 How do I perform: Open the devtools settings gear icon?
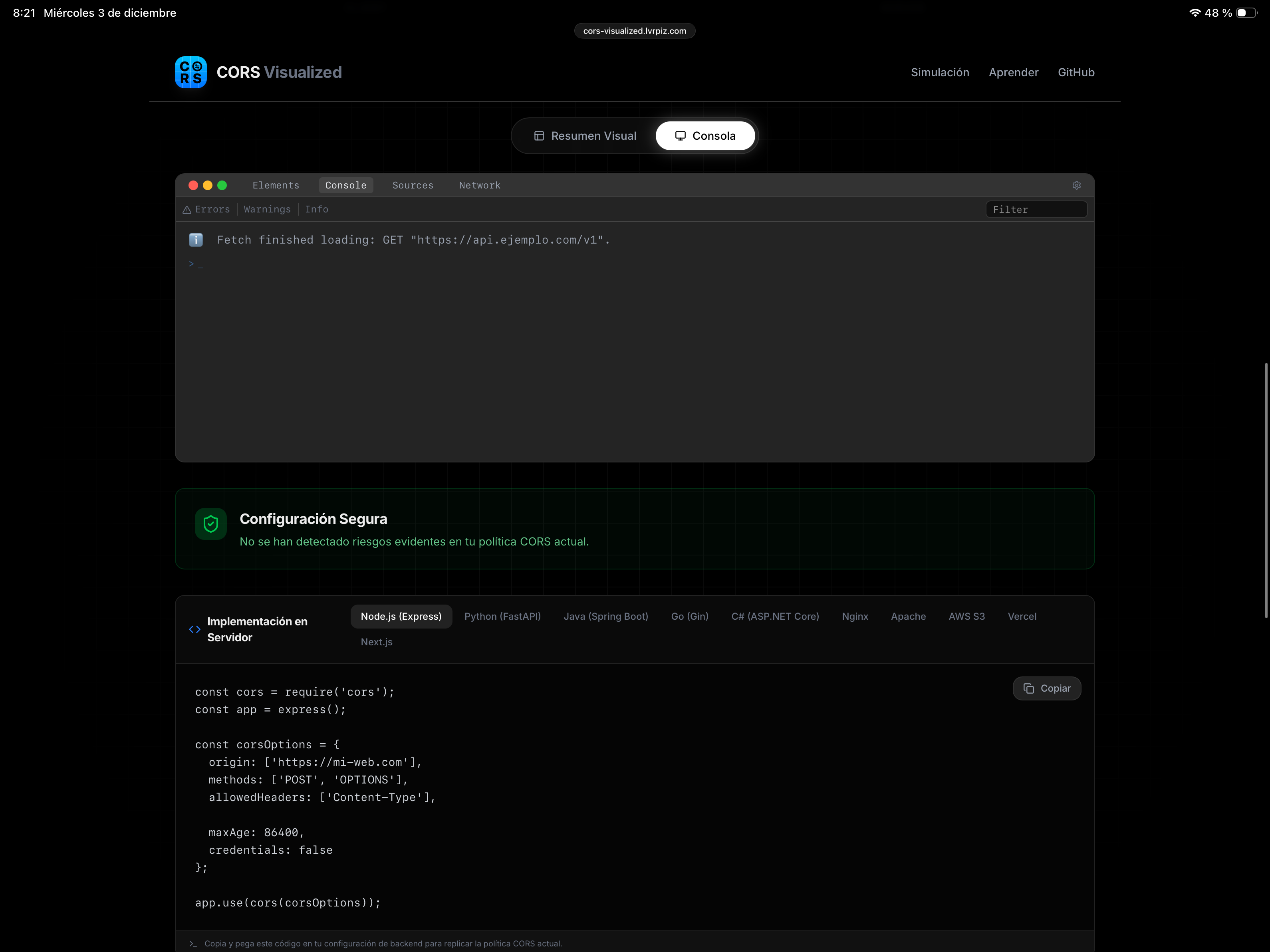(1076, 185)
